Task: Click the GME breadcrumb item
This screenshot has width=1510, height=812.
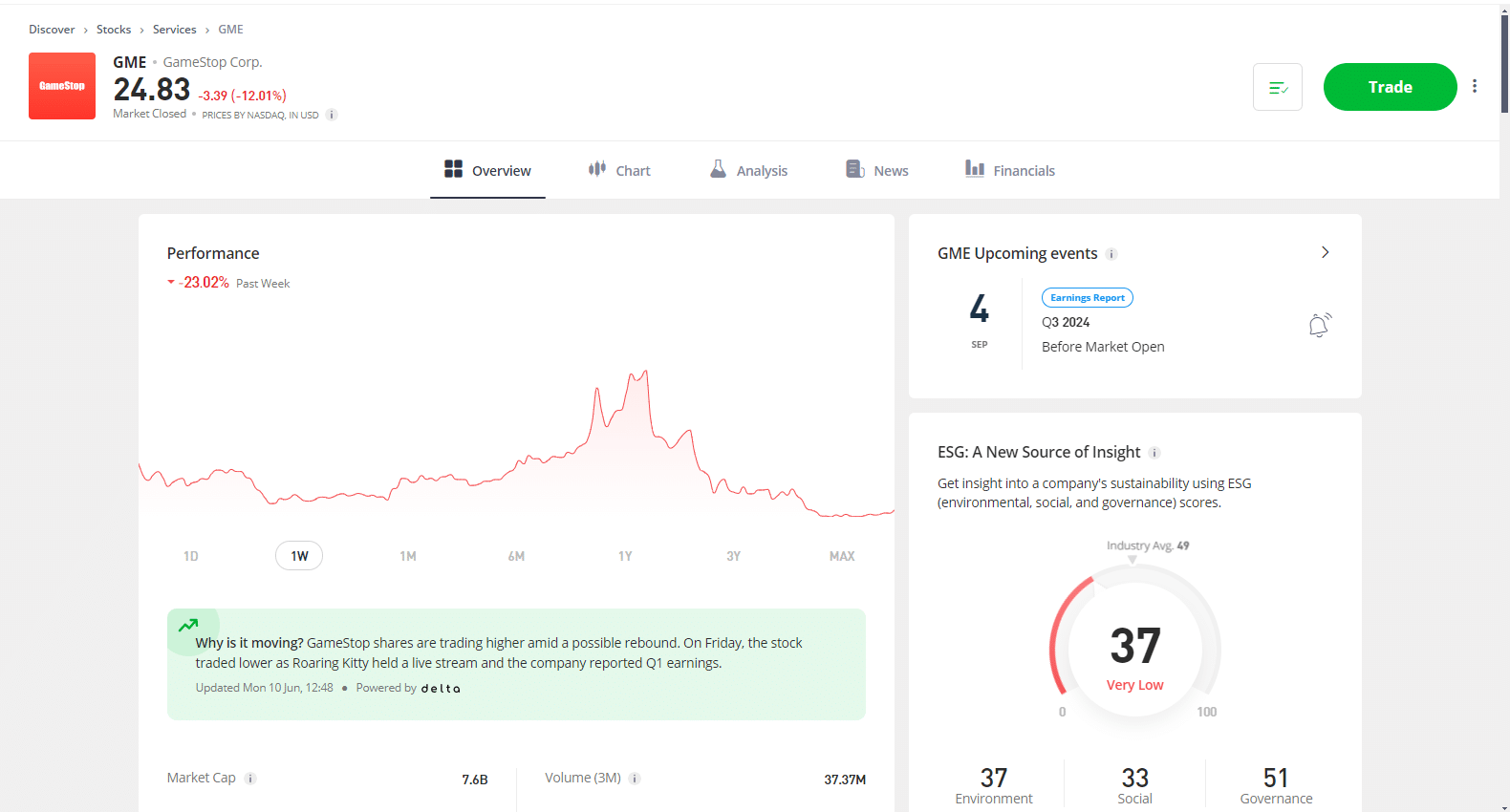Action: (230, 30)
